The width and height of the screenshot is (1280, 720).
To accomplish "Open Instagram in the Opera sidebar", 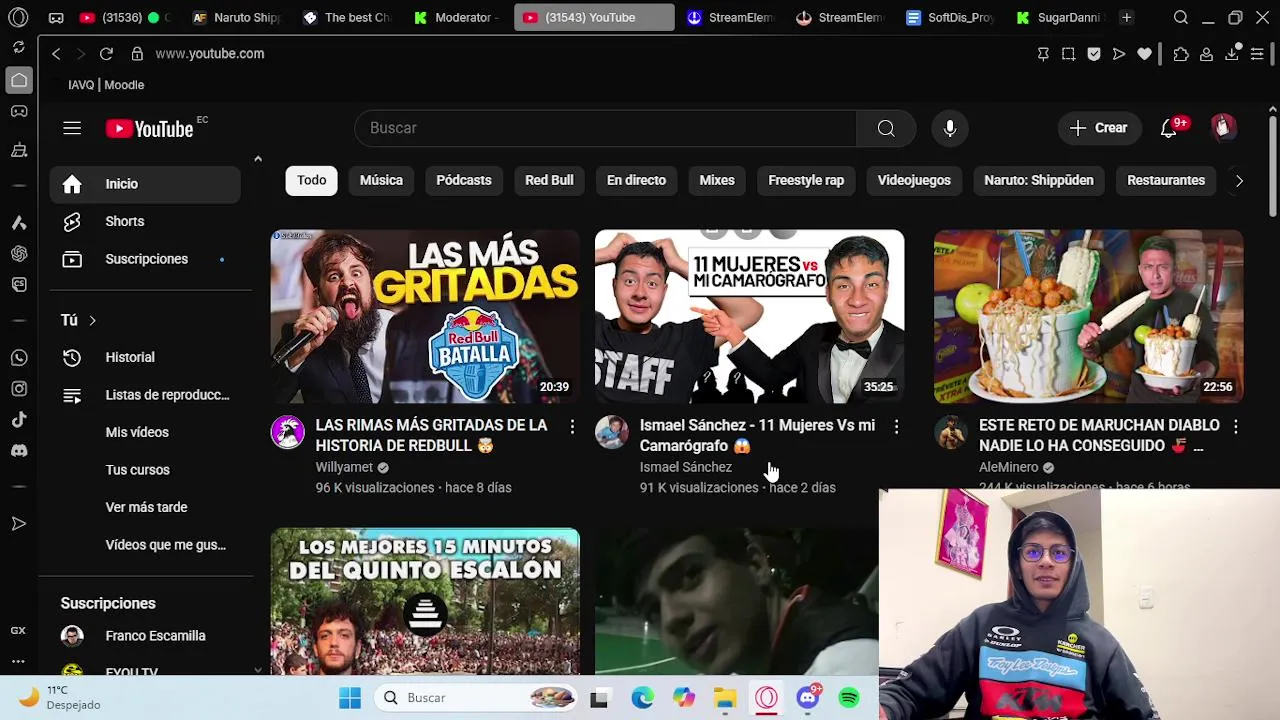I will [19, 389].
